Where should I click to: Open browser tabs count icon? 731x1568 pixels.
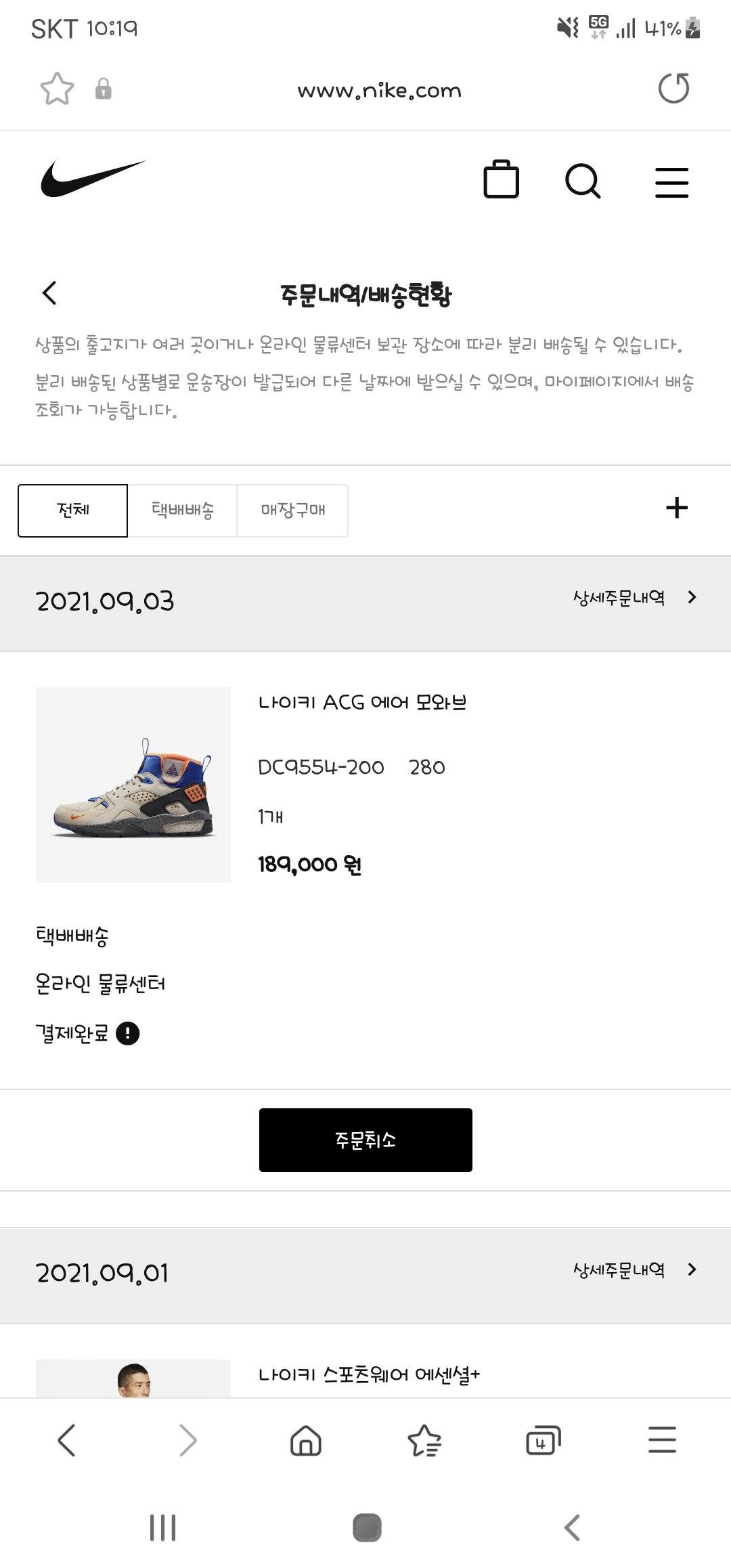[x=544, y=1439]
